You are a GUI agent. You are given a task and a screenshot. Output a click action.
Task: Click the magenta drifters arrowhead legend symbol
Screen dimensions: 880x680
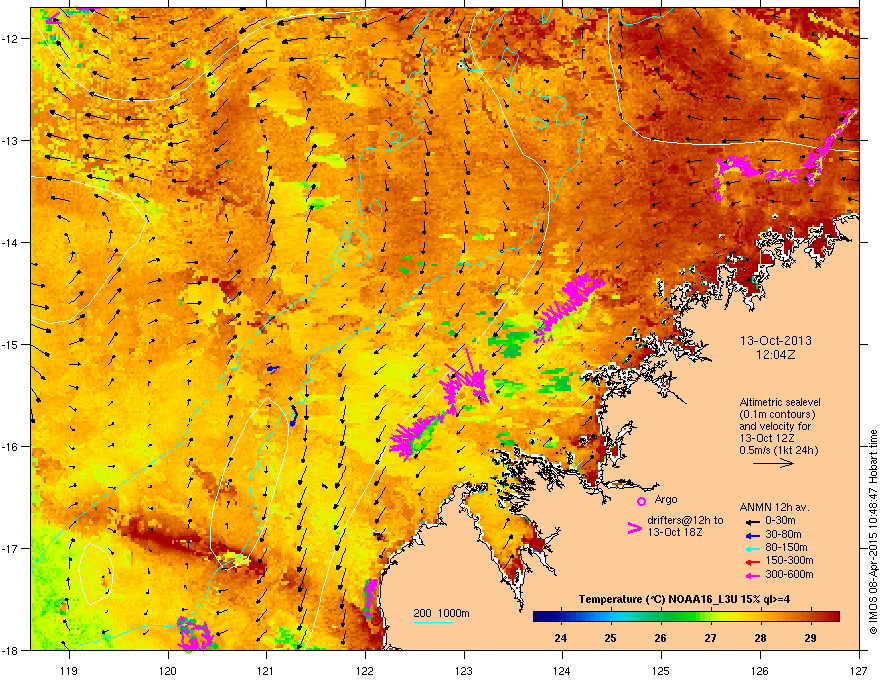(634, 528)
